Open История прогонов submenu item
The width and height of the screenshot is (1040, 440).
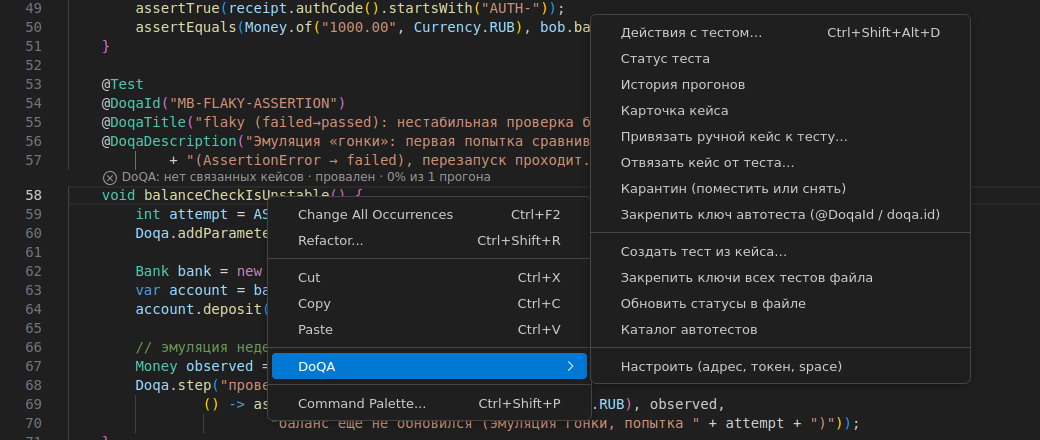pos(780,85)
